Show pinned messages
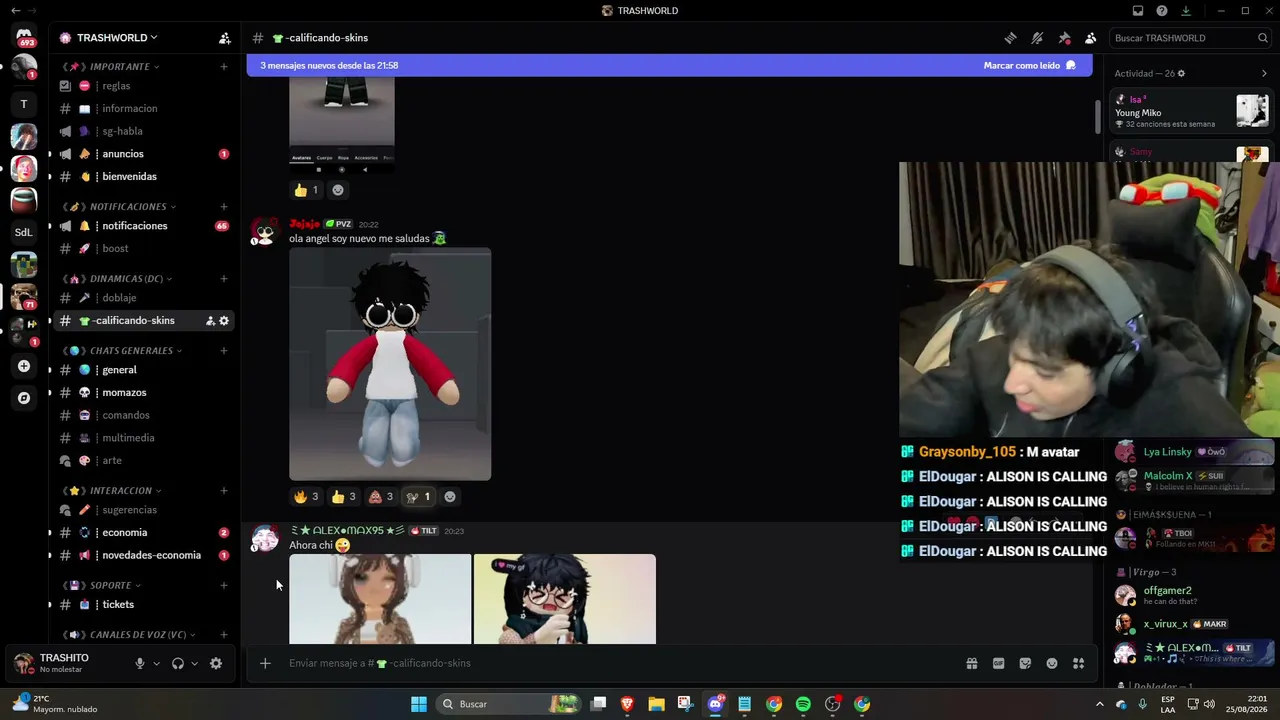This screenshot has height=720, width=1280. (1064, 38)
